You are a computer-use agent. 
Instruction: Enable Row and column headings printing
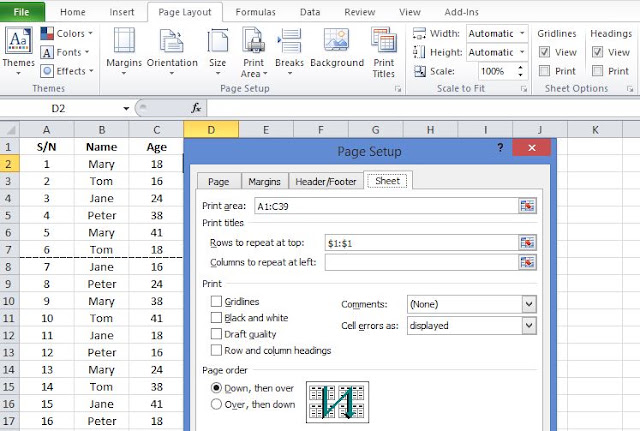coord(216,350)
